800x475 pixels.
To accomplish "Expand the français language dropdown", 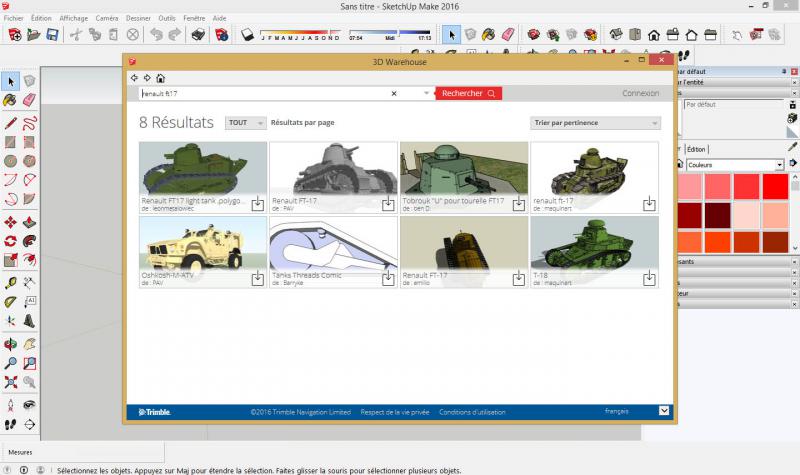I will 664,411.
